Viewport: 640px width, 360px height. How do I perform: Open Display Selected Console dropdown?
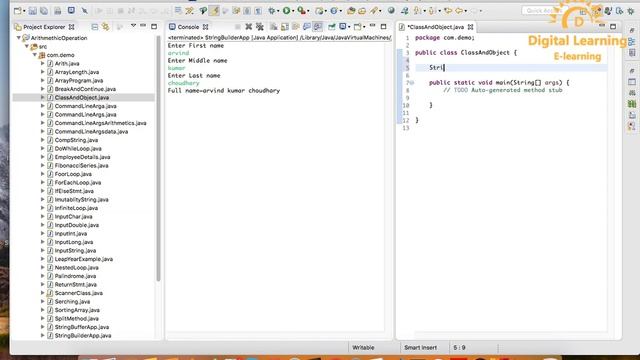pyautogui.click(x=349, y=27)
